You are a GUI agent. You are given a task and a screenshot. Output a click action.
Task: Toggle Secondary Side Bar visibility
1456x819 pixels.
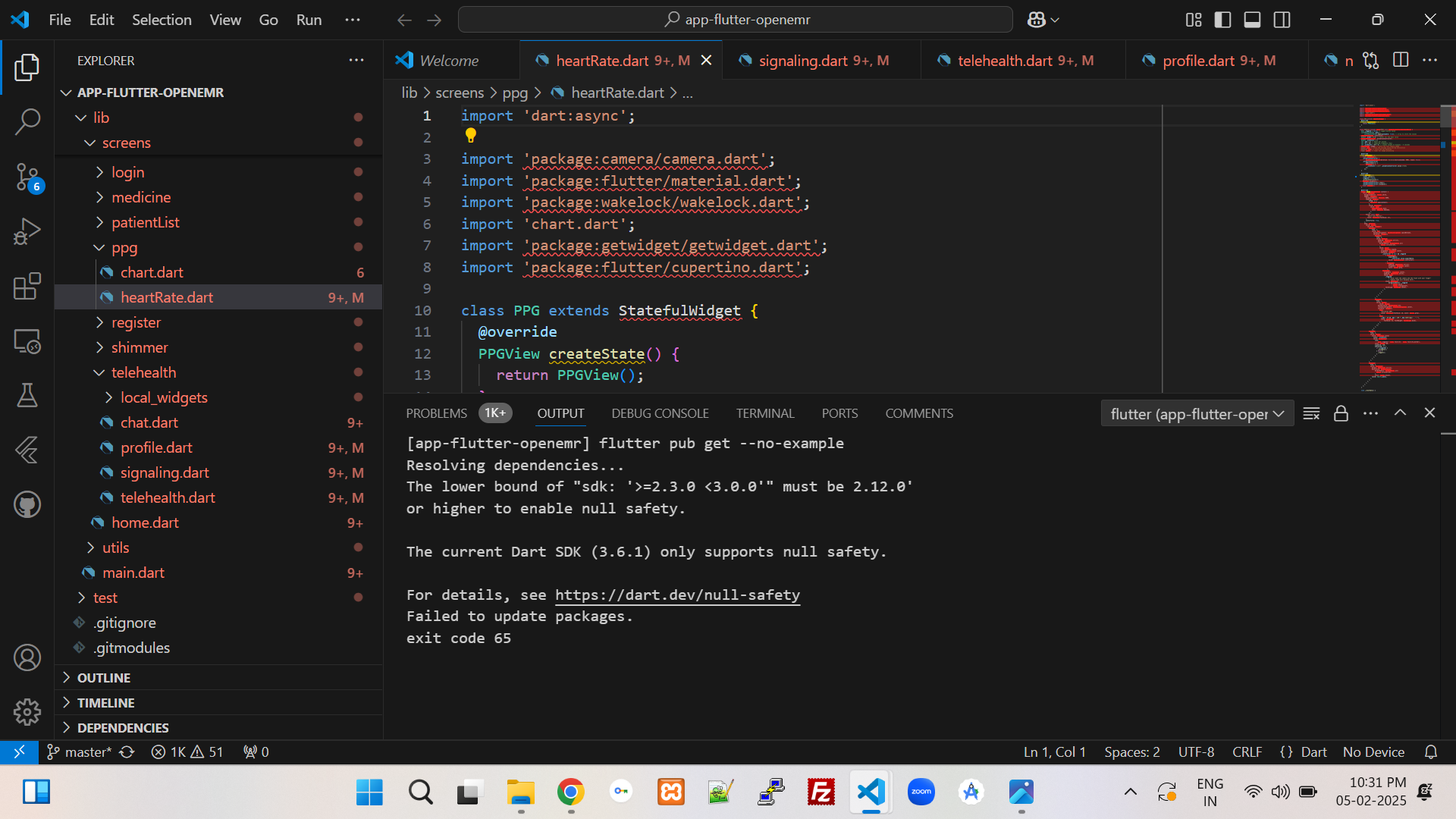tap(1282, 20)
